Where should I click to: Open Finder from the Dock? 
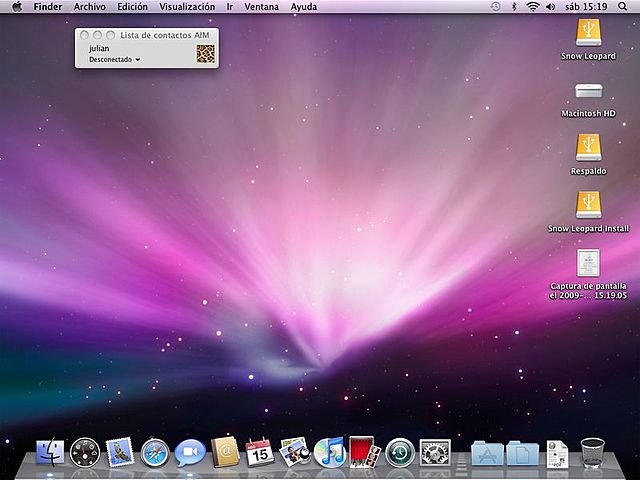click(x=50, y=452)
